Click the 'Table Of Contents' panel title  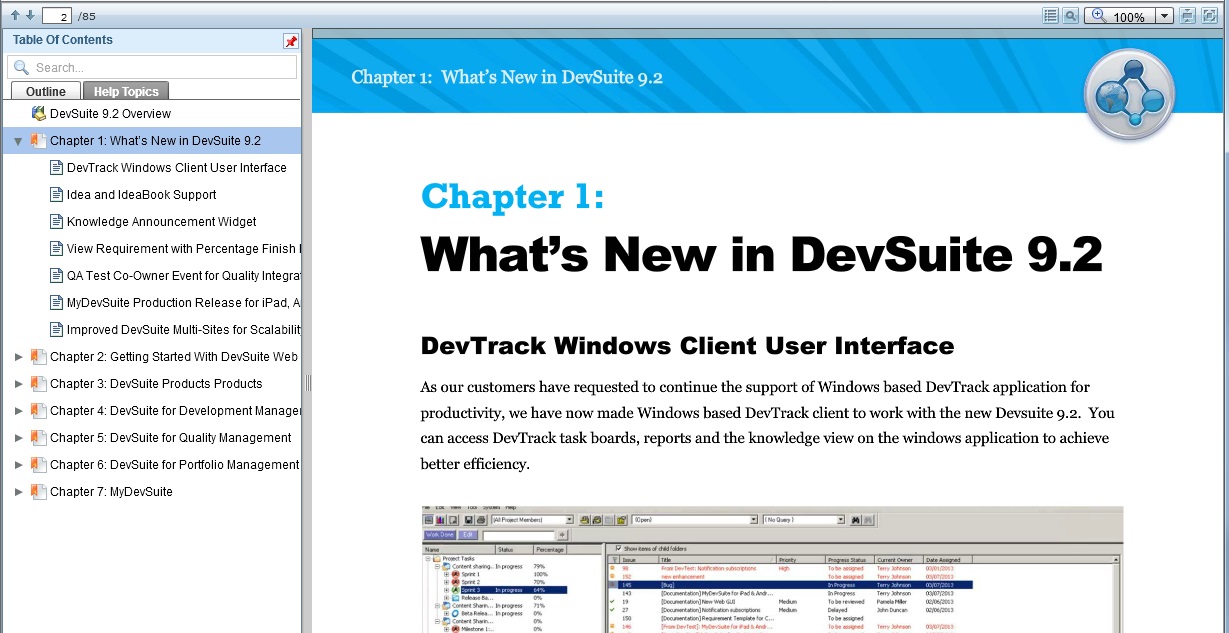pos(63,40)
